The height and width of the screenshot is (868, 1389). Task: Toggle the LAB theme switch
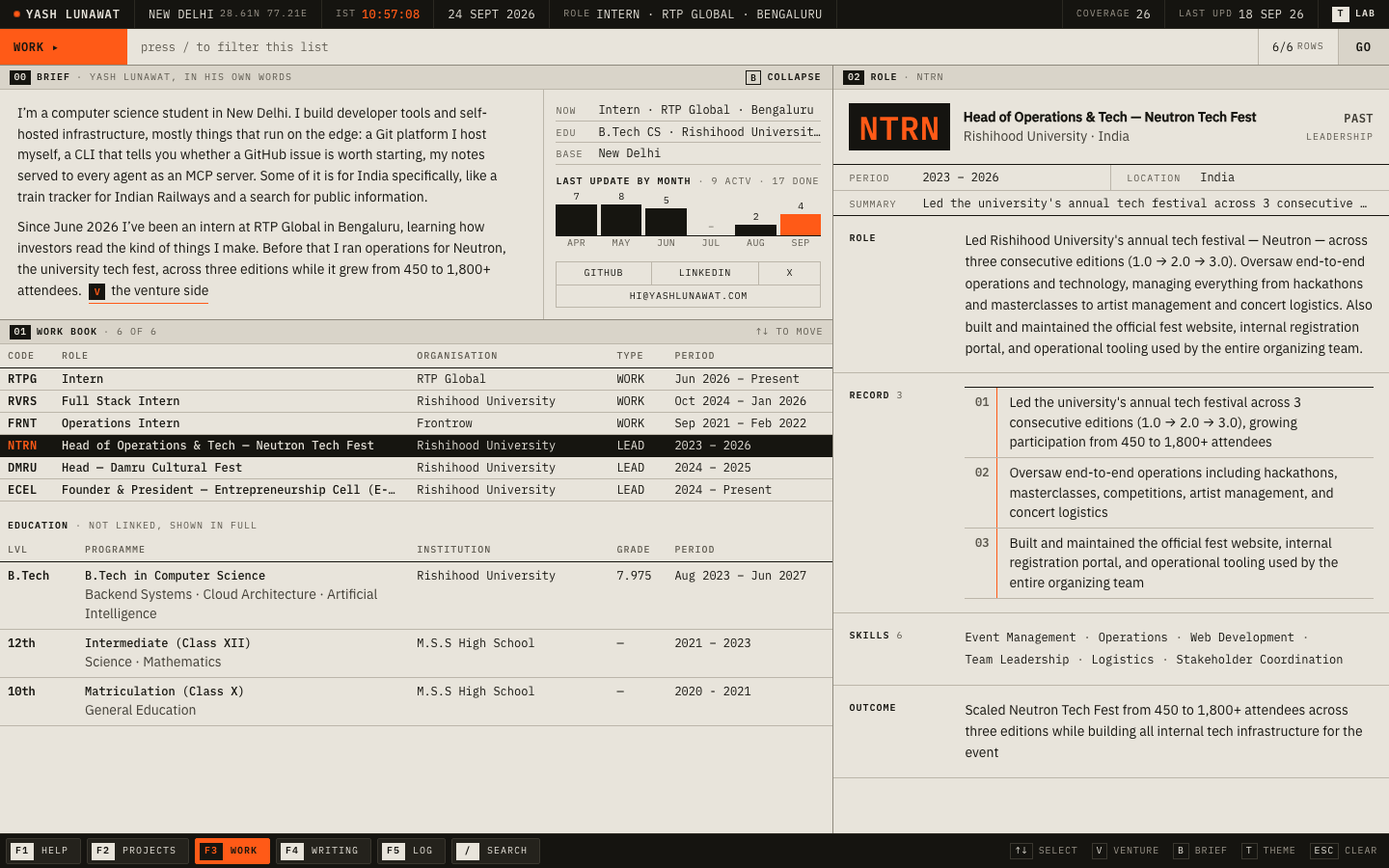tap(1353, 14)
